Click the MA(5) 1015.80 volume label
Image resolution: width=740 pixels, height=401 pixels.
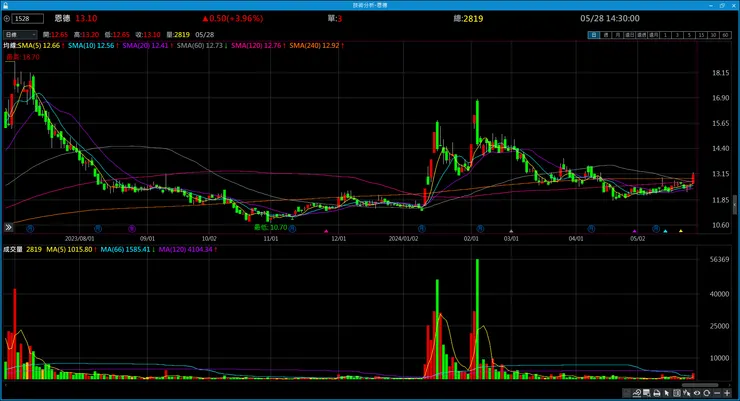(x=69, y=249)
